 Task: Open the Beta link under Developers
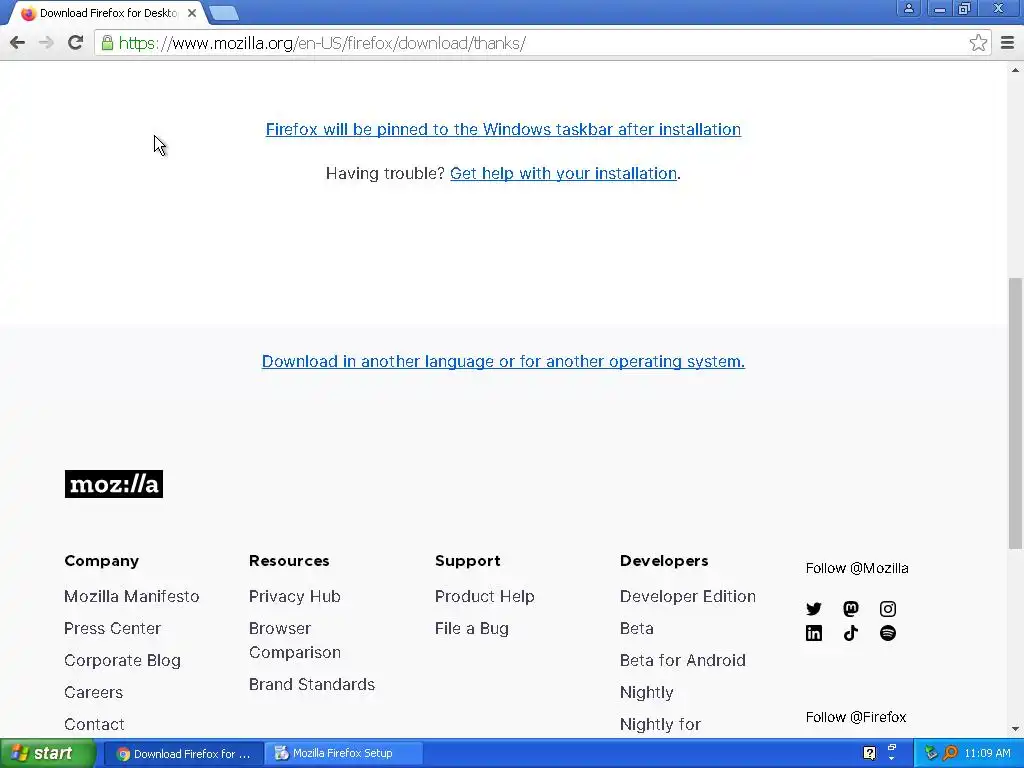point(637,628)
